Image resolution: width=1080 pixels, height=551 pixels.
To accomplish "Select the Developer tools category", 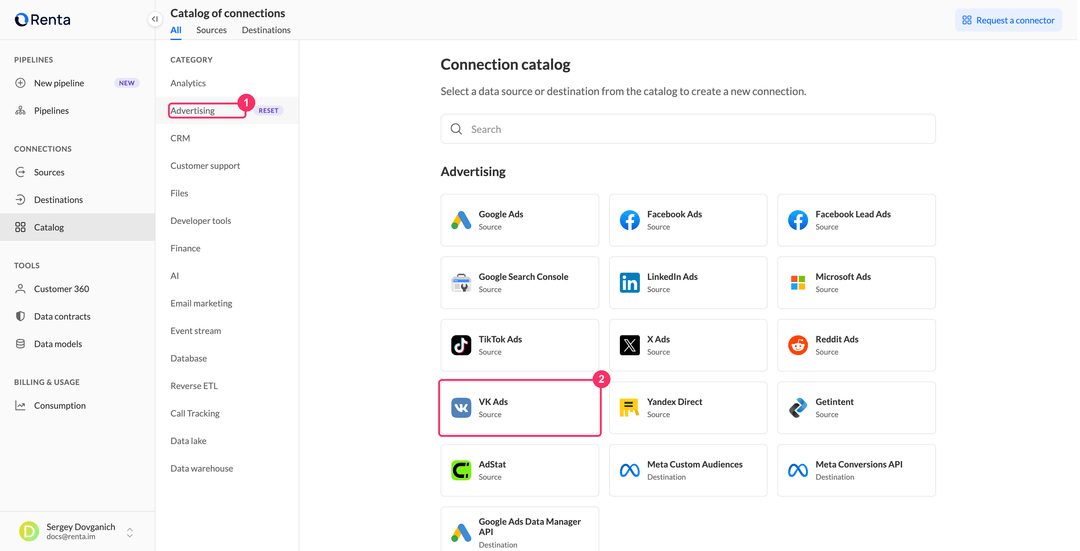I will (200, 221).
